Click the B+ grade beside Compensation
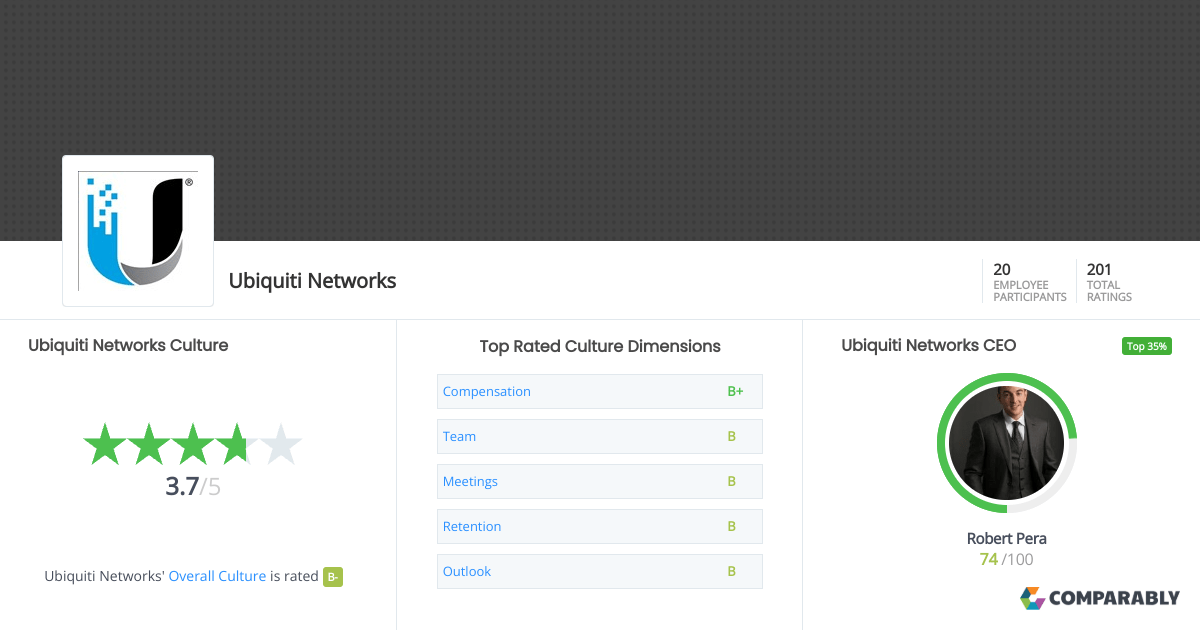Image resolution: width=1200 pixels, height=630 pixels. [x=735, y=391]
